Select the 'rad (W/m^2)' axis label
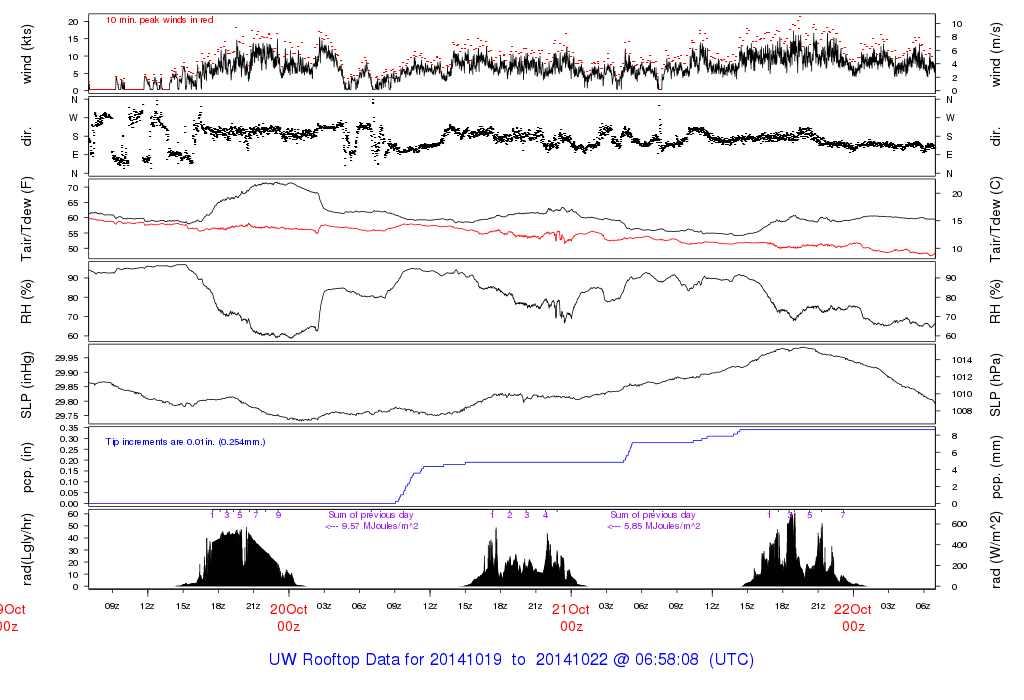 tap(995, 549)
